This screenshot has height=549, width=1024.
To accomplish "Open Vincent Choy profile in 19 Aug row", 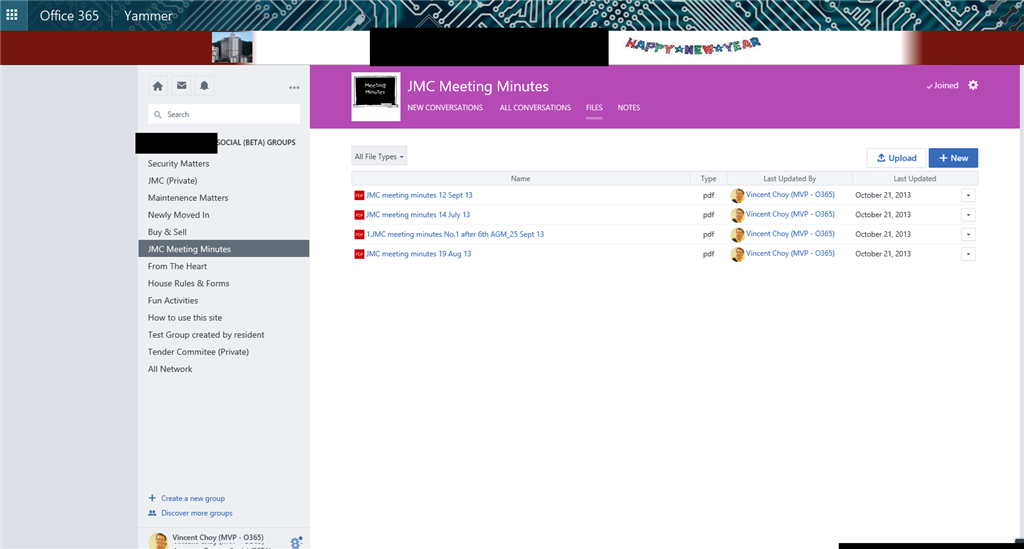I will pos(790,253).
